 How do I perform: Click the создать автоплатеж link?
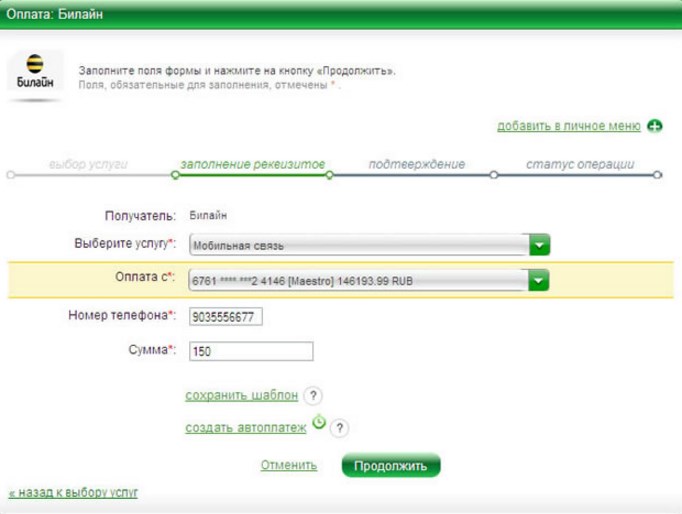coord(246,428)
